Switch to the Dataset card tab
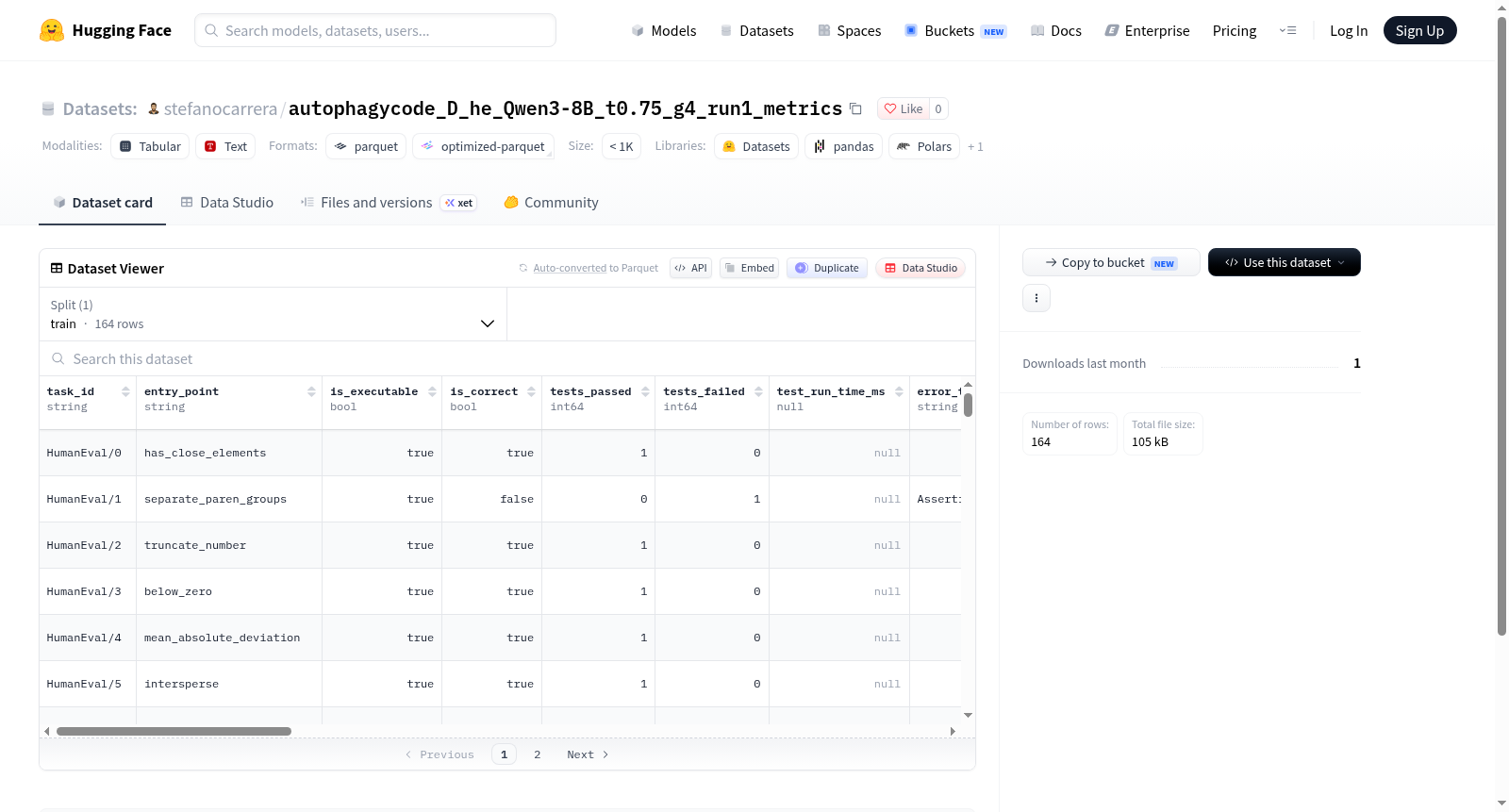The image size is (1509, 812). pyautogui.click(x=102, y=203)
